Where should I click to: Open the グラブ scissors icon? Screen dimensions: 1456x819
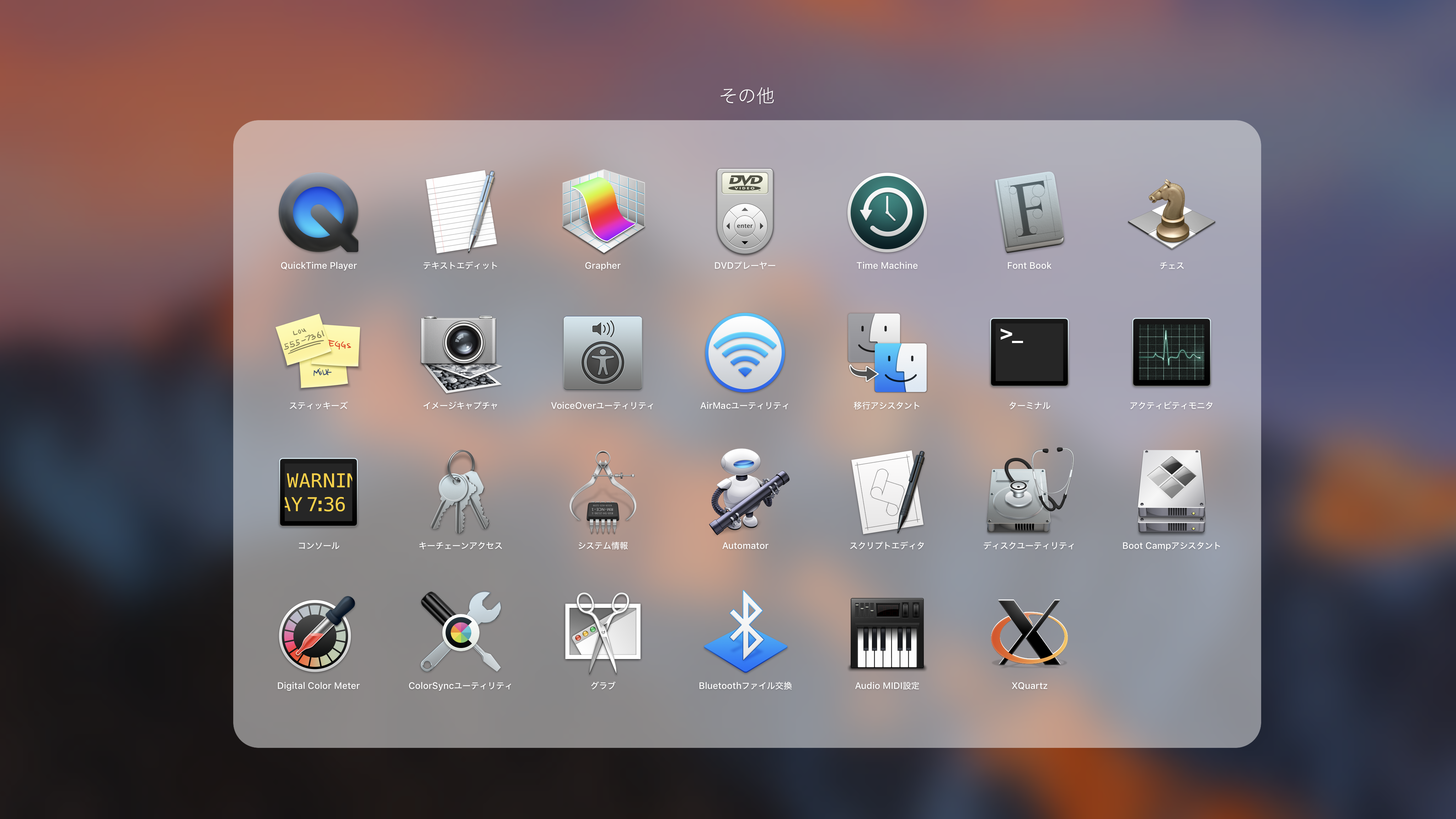click(x=603, y=633)
